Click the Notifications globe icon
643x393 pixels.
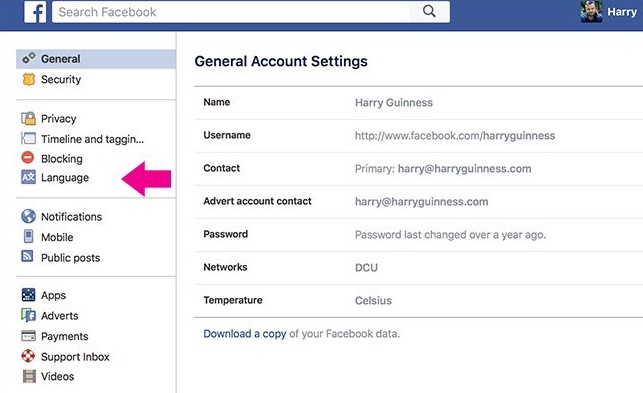pyautogui.click(x=28, y=216)
